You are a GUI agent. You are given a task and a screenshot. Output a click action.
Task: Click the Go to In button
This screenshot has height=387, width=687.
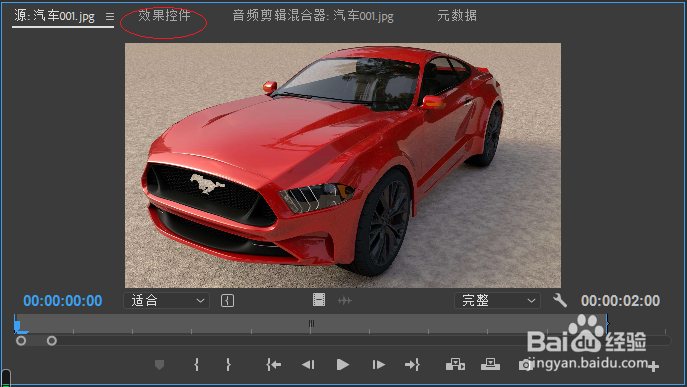click(273, 365)
